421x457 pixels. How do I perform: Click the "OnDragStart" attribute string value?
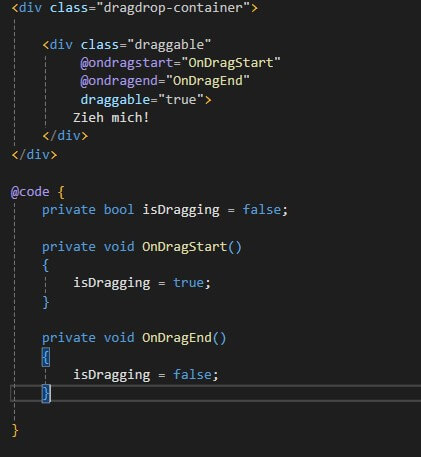231,63
